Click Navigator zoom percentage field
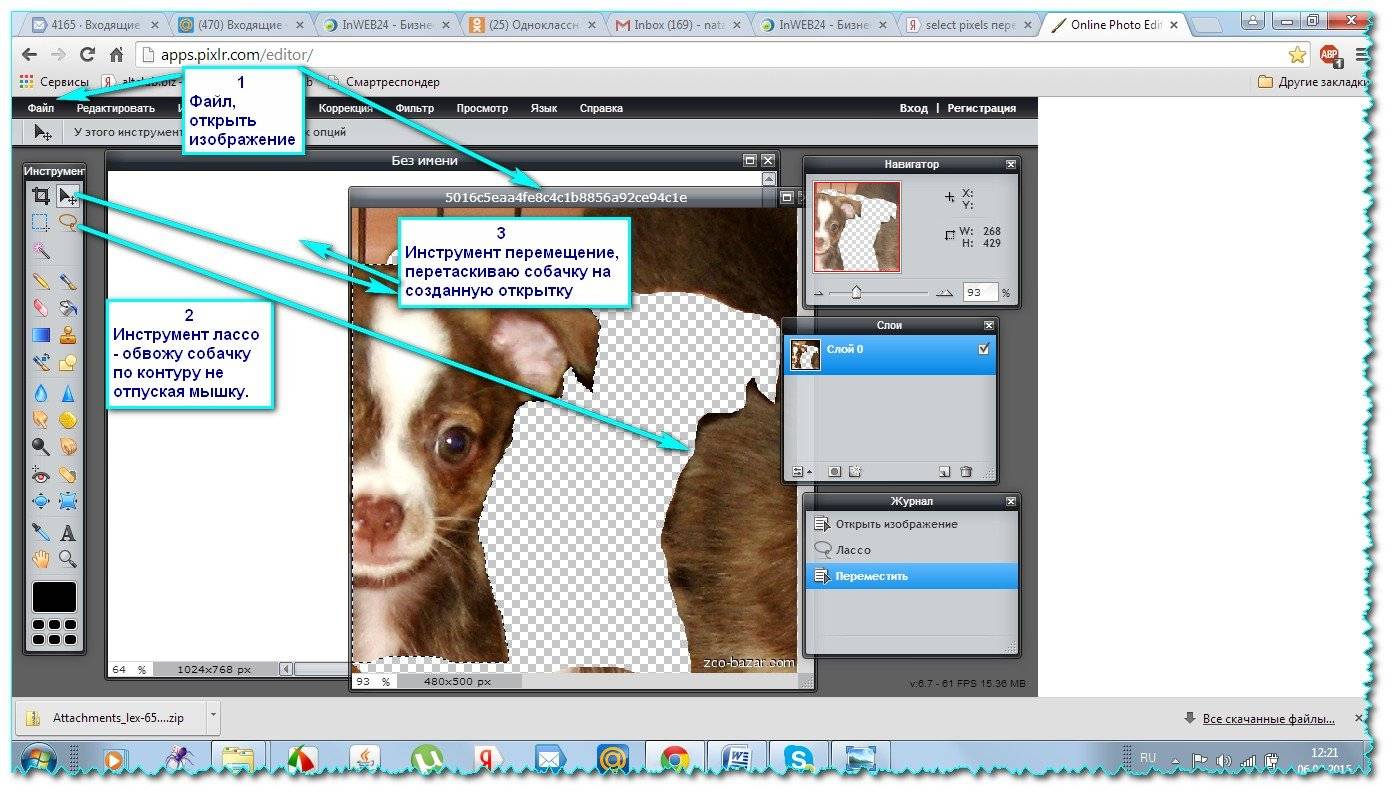 click(x=980, y=293)
